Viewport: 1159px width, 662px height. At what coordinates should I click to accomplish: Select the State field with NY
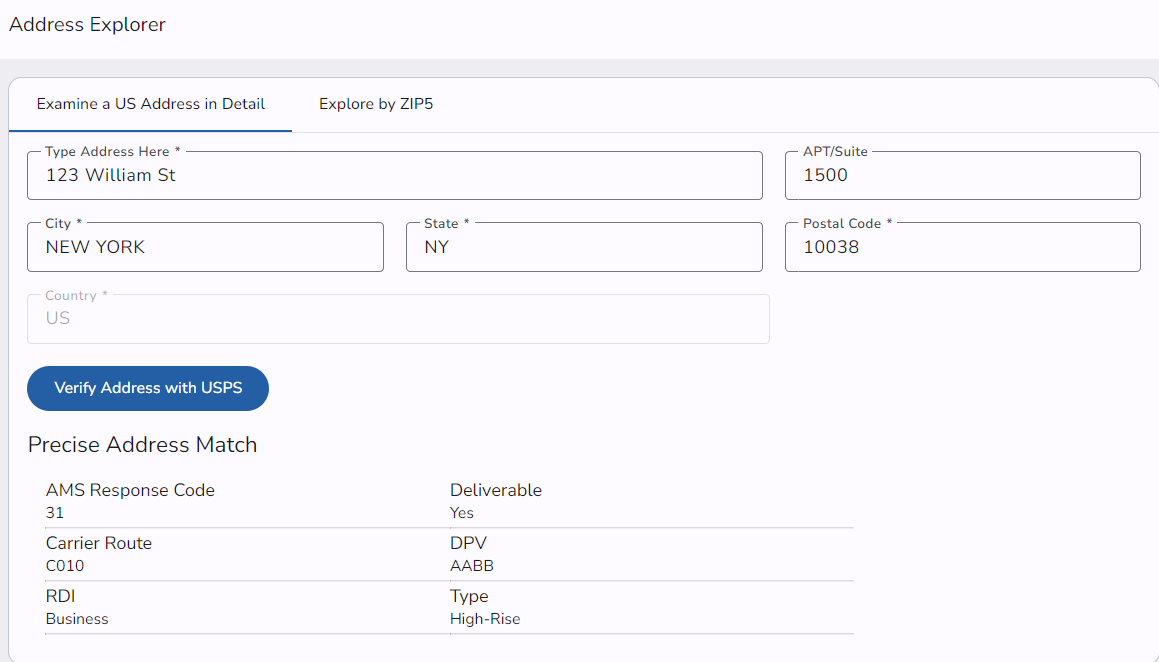point(584,248)
